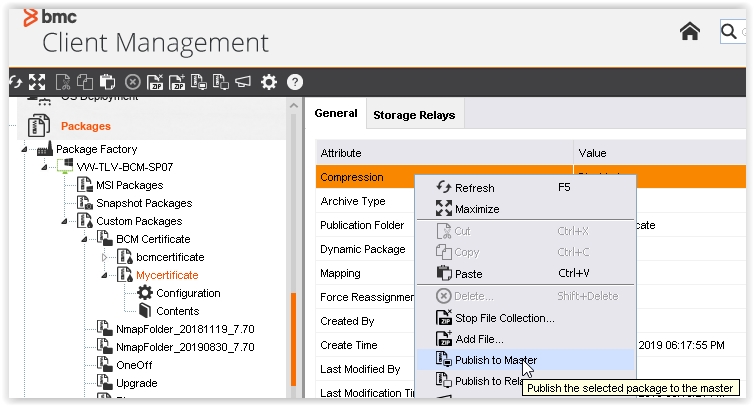
Task: Expand the bcmcertificate tree node
Action: 104,257
